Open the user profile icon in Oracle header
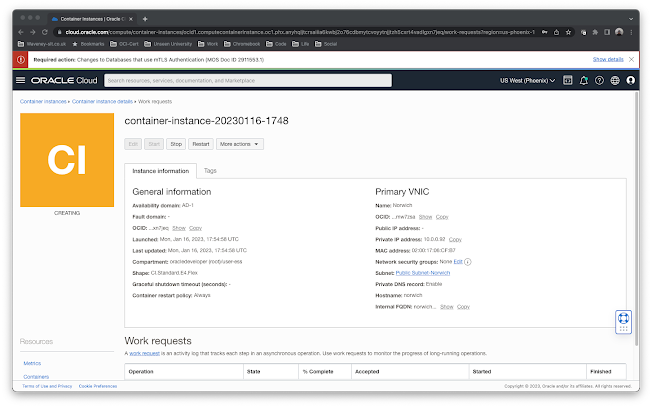The height and width of the screenshot is (407, 652). click(631, 80)
